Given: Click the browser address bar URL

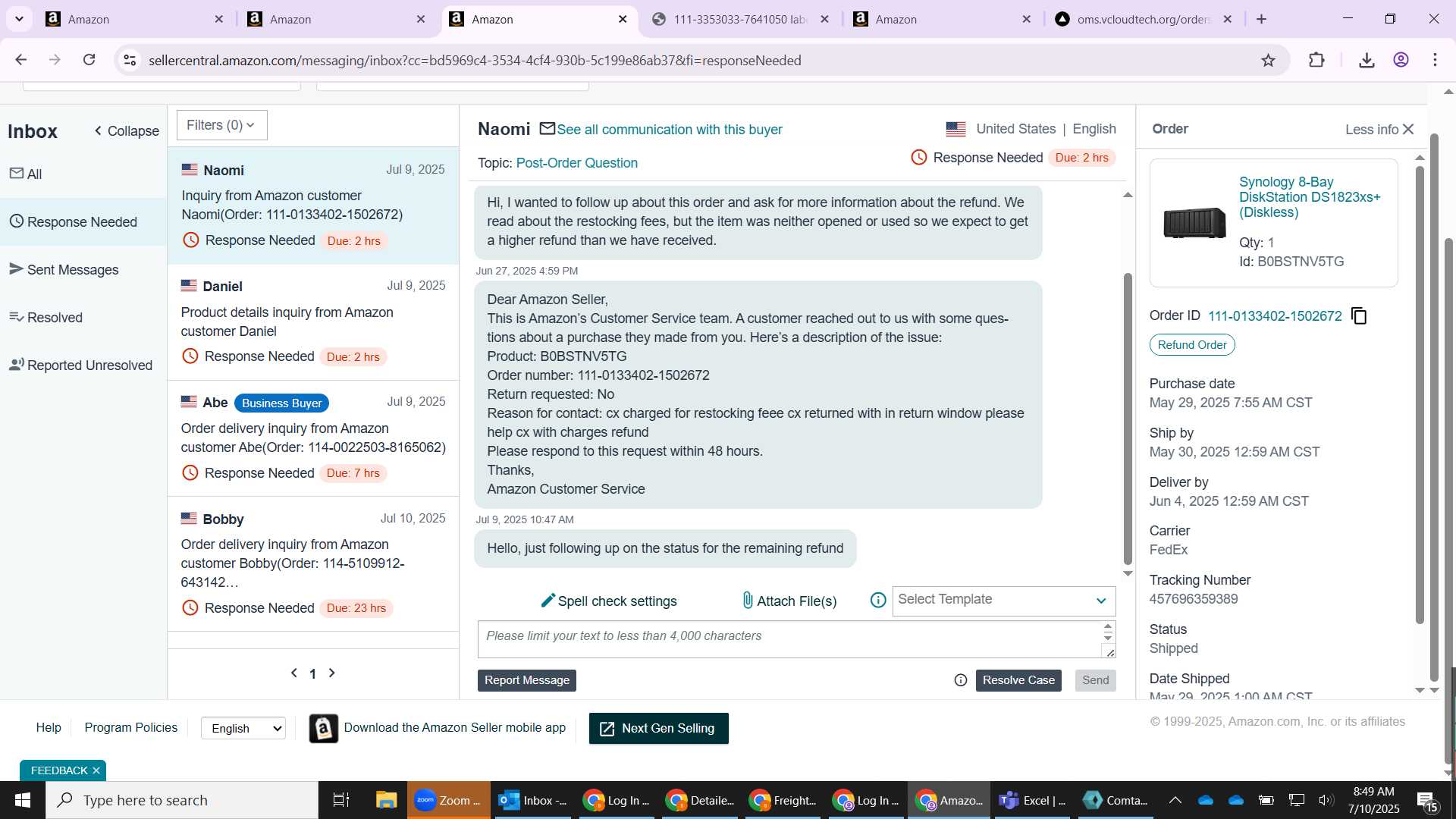Looking at the screenshot, I should 475,60.
